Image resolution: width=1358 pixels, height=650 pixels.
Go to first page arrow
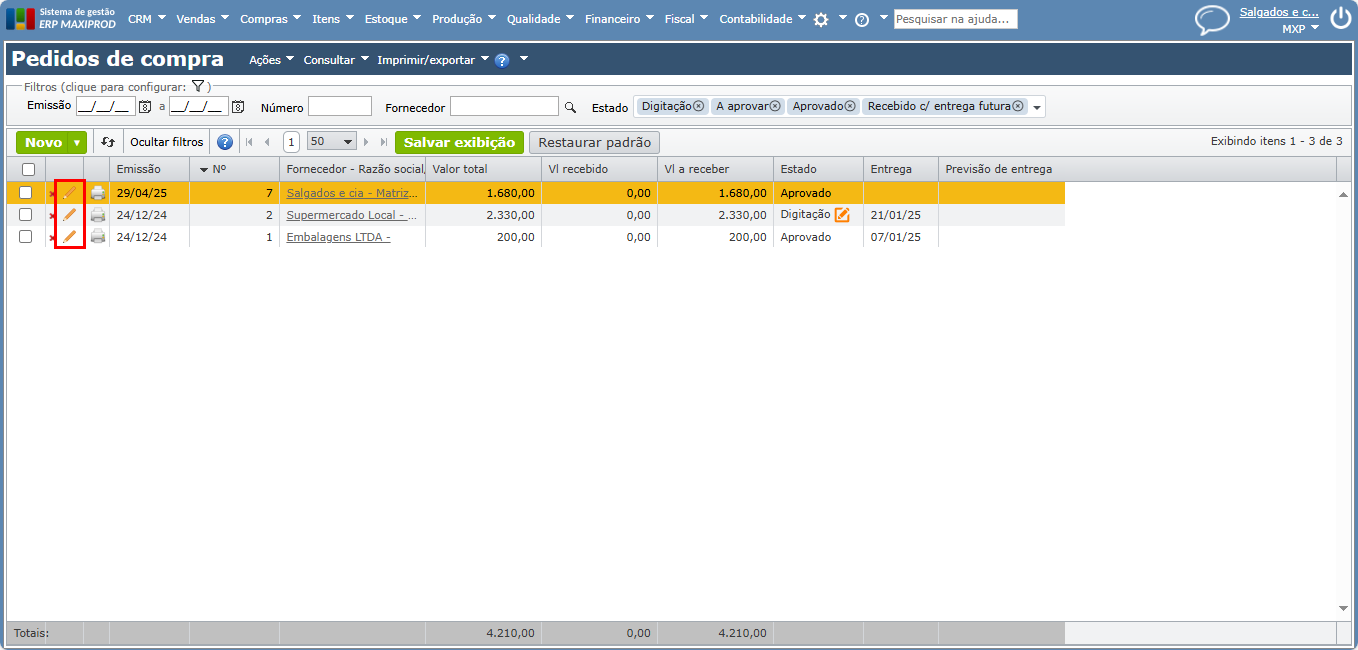(x=249, y=142)
